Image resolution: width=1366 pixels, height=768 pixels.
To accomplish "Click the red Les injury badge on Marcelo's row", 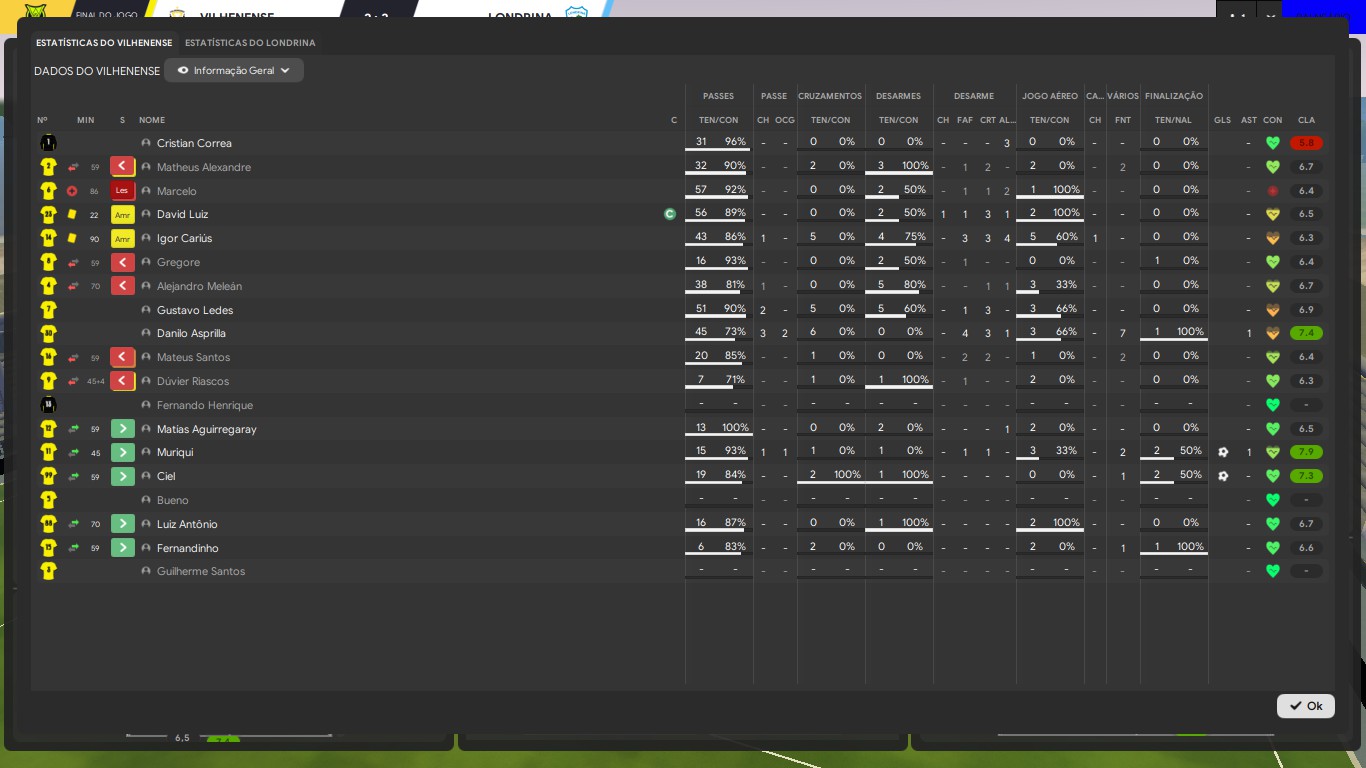I will [122, 191].
